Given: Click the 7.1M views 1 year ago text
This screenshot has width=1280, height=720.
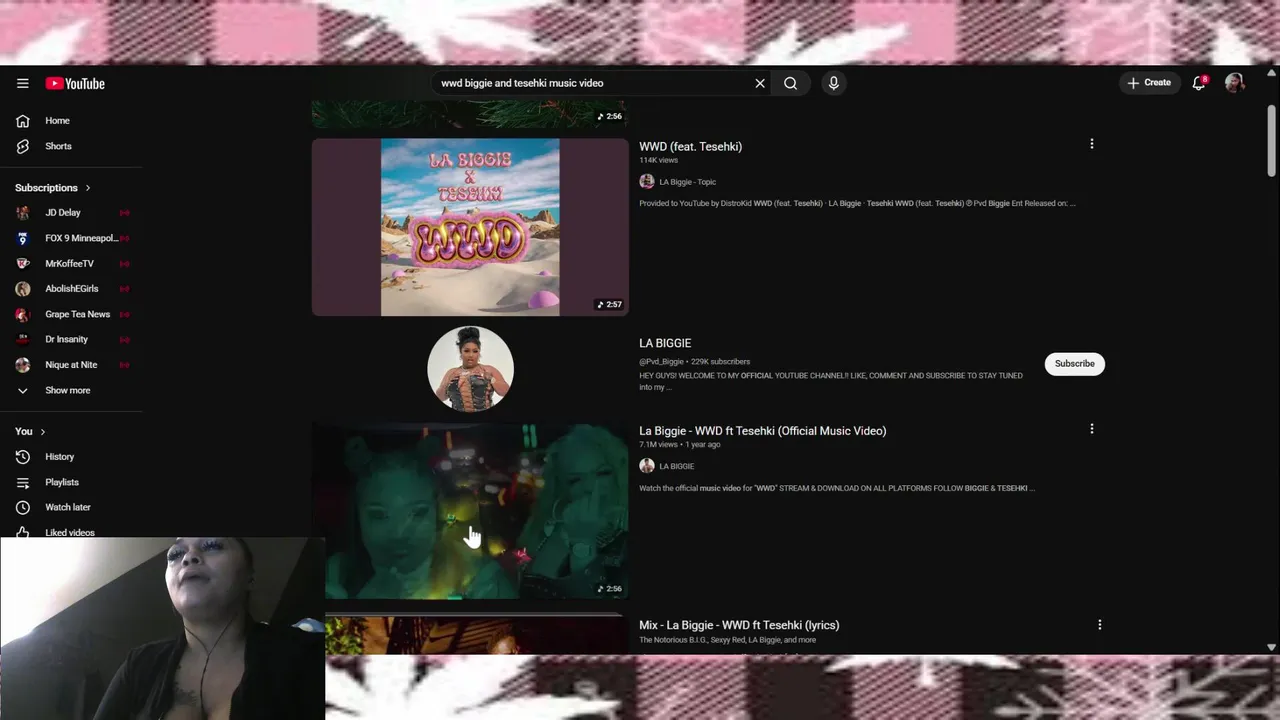Looking at the screenshot, I should click(x=680, y=445).
